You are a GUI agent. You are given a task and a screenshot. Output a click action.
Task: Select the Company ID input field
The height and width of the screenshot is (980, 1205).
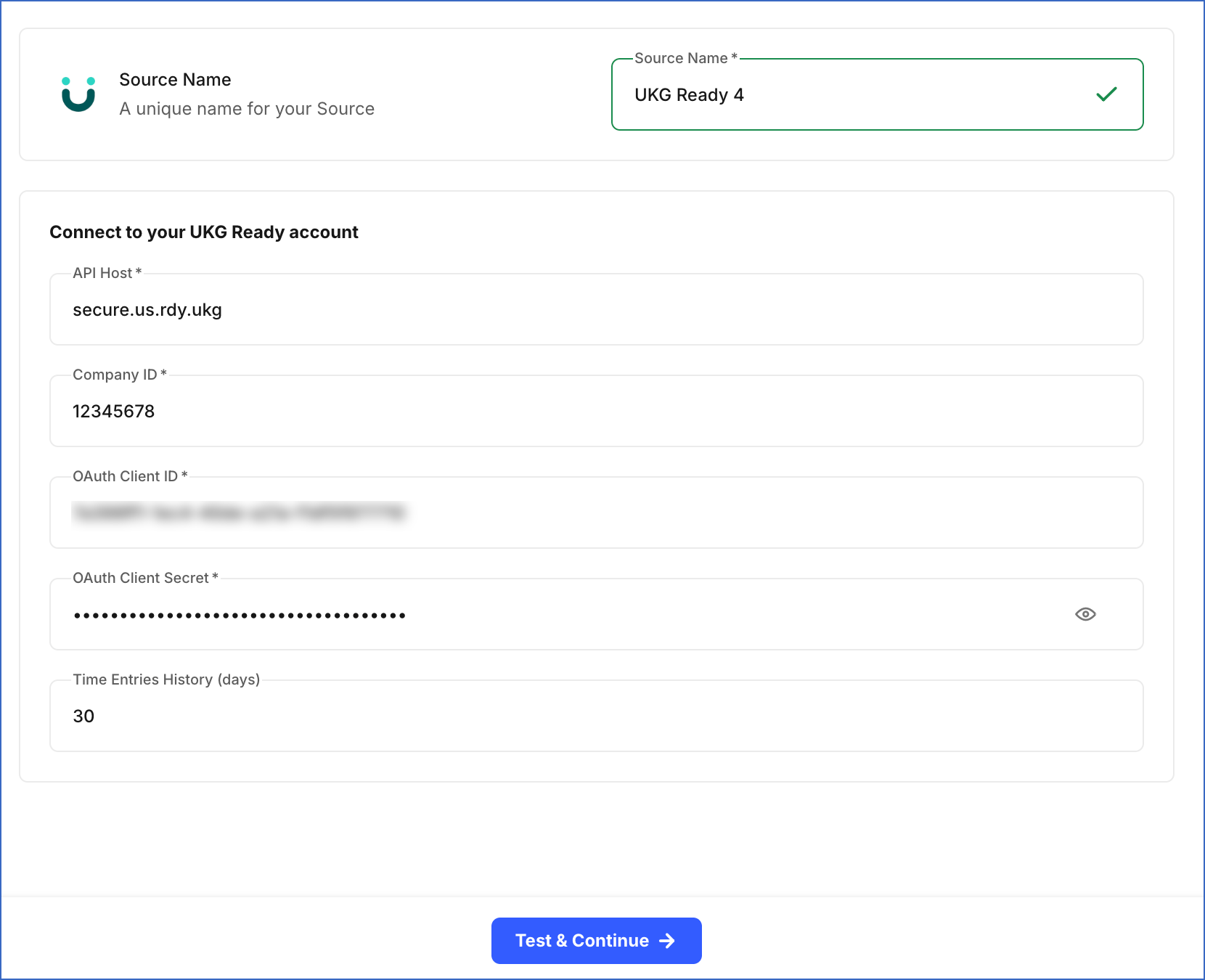click(x=597, y=411)
